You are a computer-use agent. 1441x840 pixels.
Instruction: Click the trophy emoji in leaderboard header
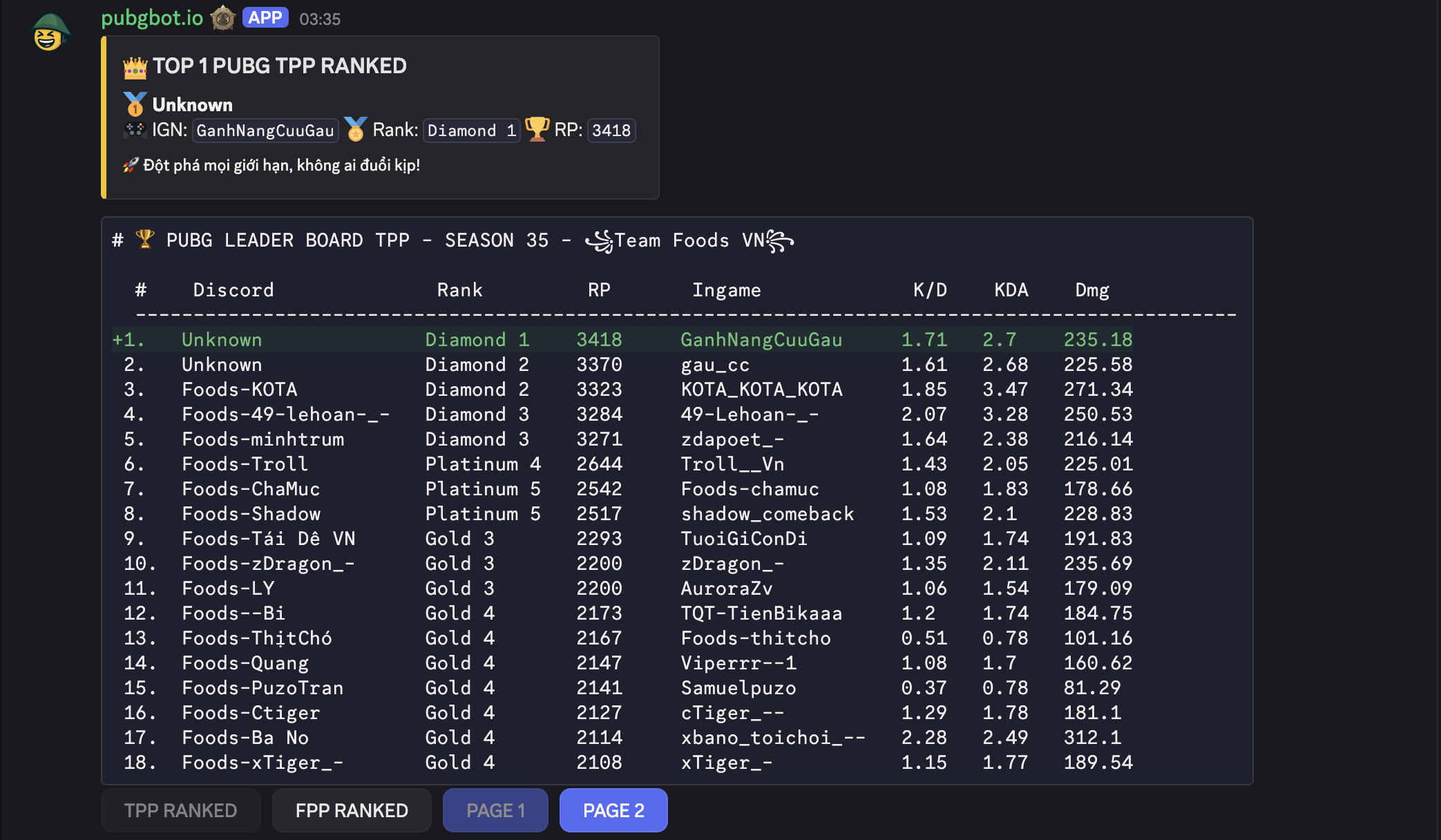coord(145,239)
